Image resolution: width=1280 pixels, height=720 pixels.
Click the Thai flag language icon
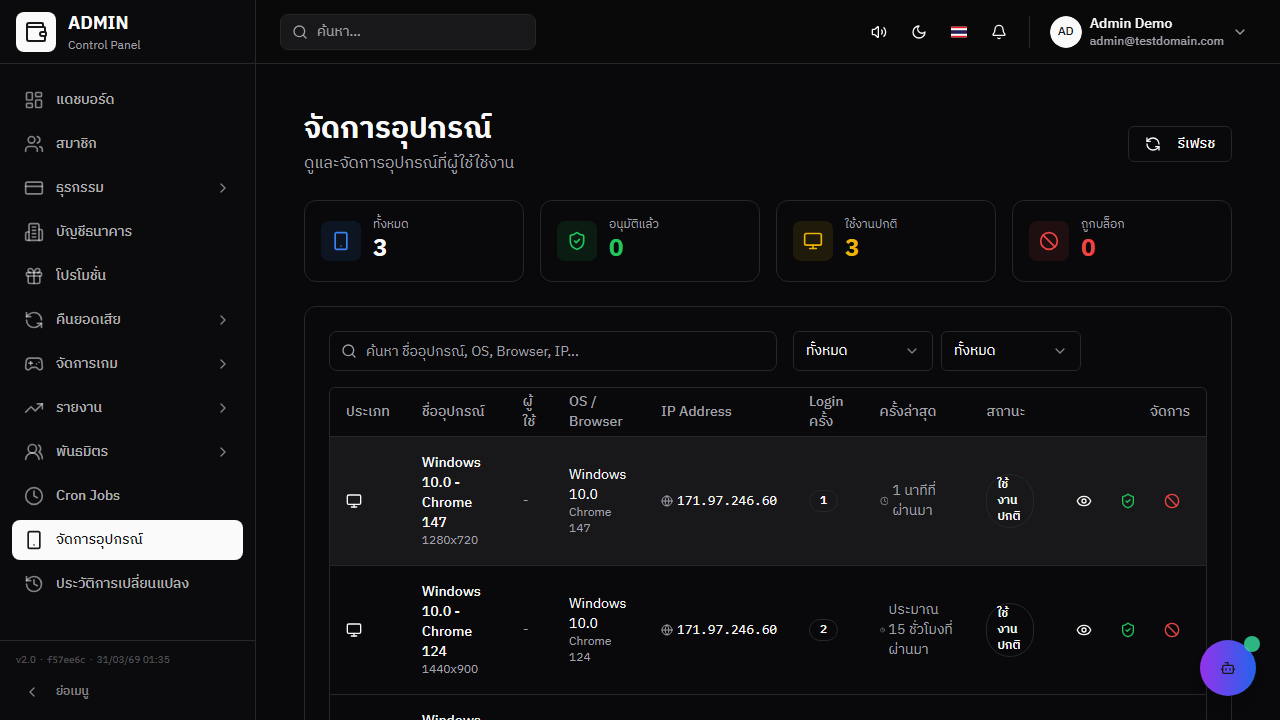coord(959,32)
